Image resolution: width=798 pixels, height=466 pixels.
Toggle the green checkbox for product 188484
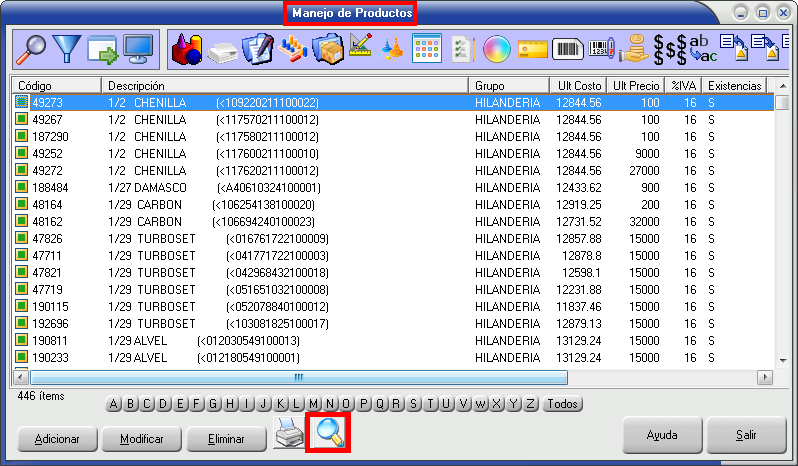(22, 188)
